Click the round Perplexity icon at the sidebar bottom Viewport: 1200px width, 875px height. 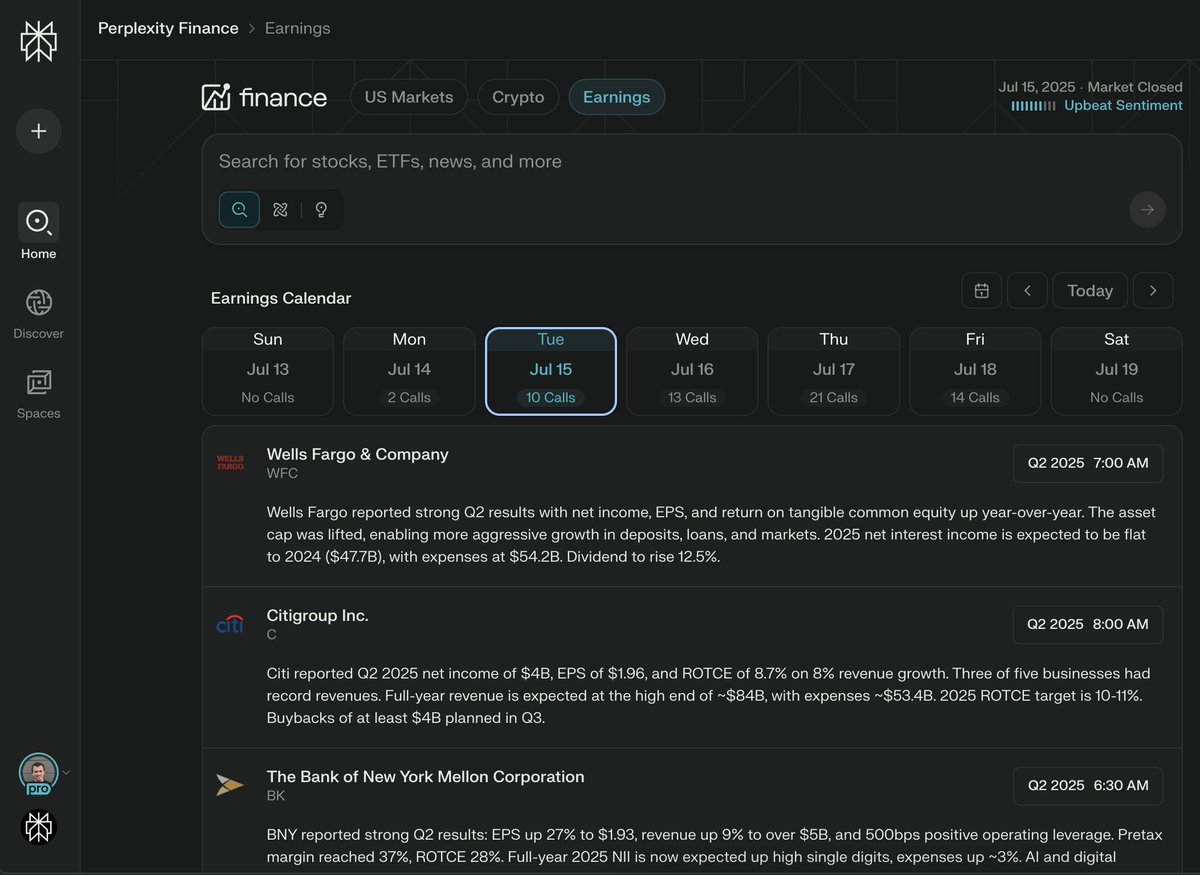[x=38, y=827]
